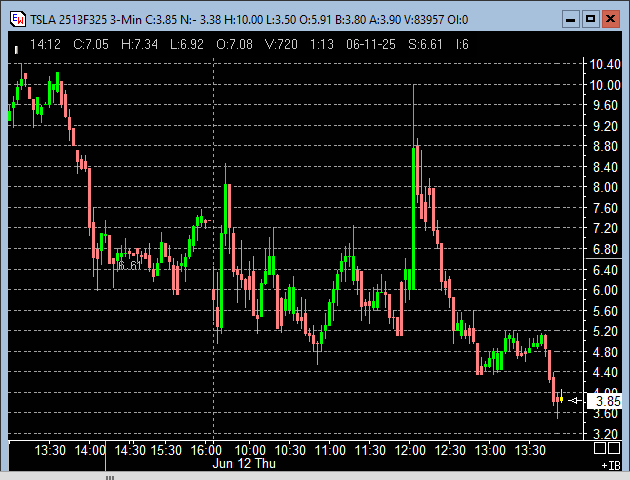Click the 5.20 price axis label

click(605, 331)
